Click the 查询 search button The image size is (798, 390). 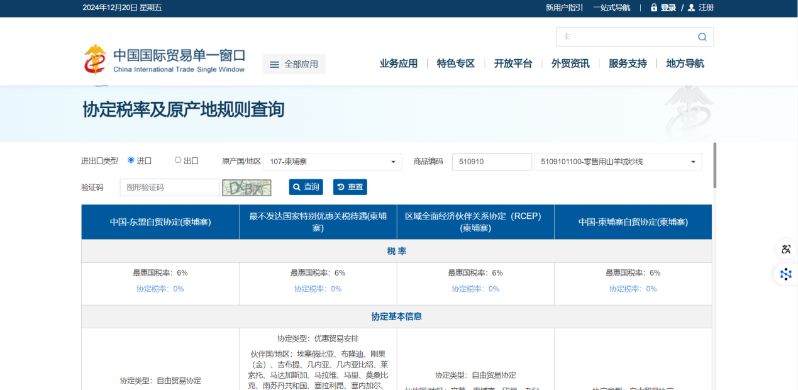306,187
